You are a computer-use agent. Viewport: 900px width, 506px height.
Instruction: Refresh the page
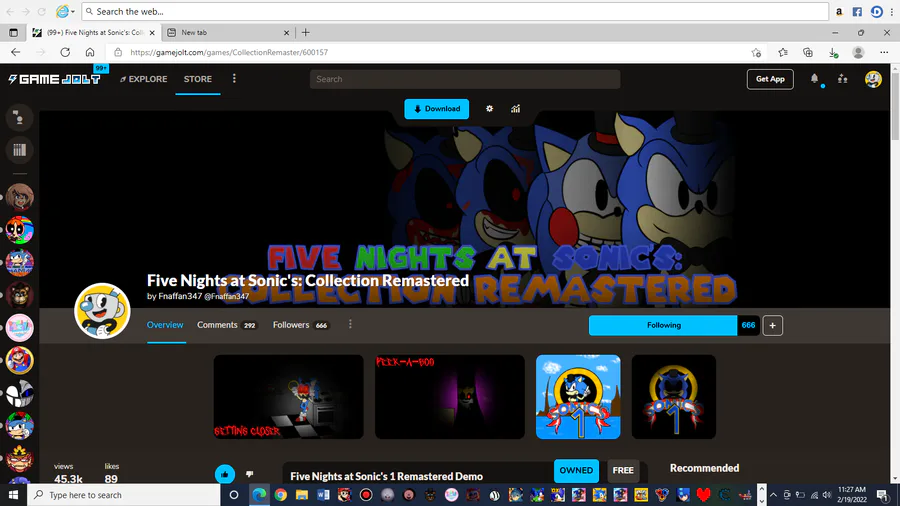coord(65,52)
